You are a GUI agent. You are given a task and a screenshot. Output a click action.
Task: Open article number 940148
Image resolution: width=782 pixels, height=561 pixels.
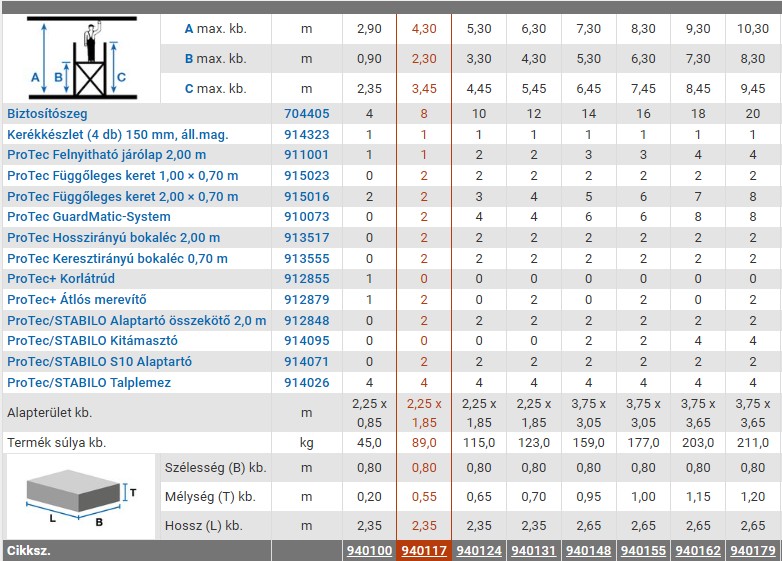[x=587, y=550]
